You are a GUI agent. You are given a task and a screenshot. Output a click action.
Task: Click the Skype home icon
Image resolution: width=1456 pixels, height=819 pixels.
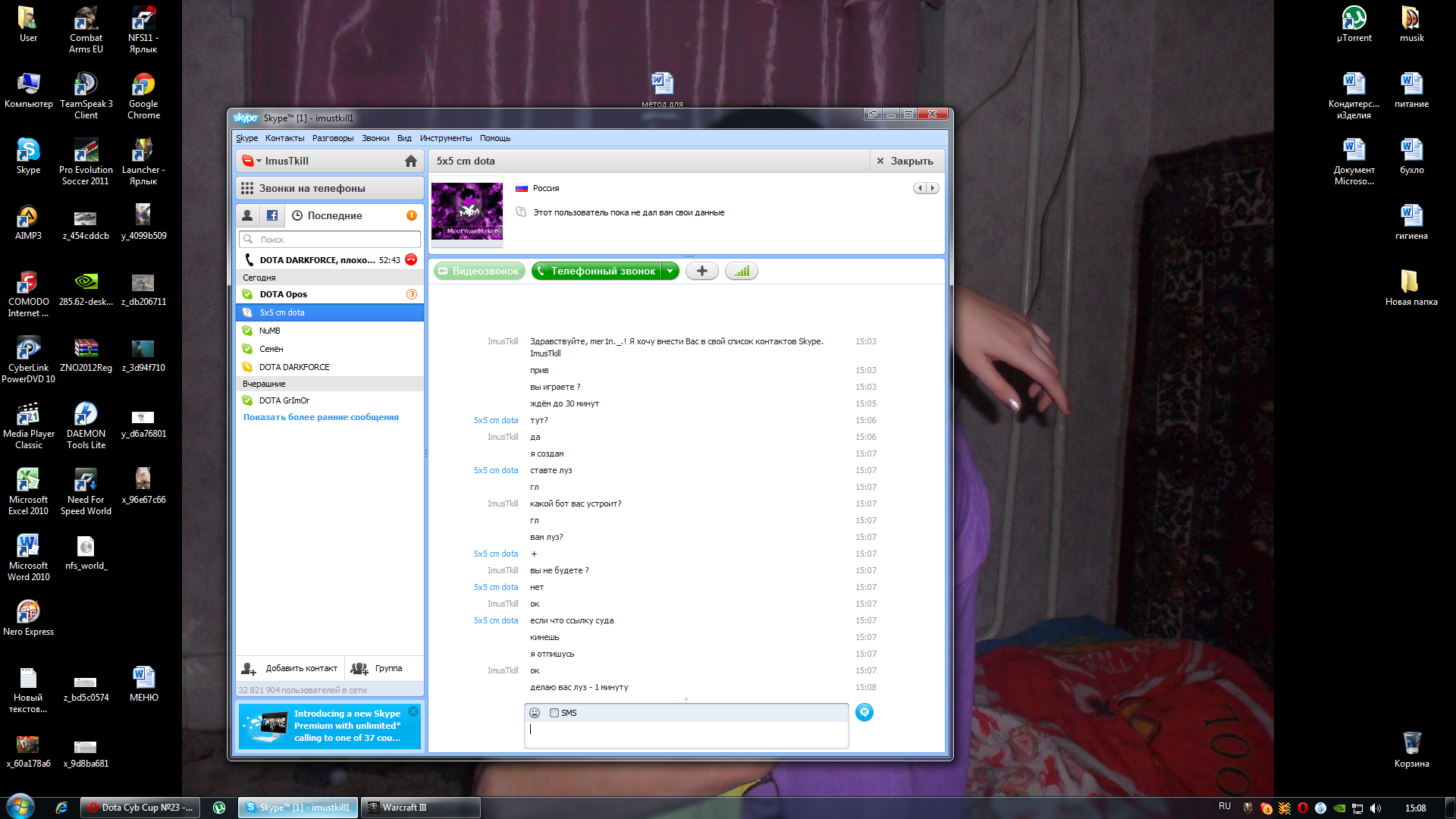tap(411, 161)
